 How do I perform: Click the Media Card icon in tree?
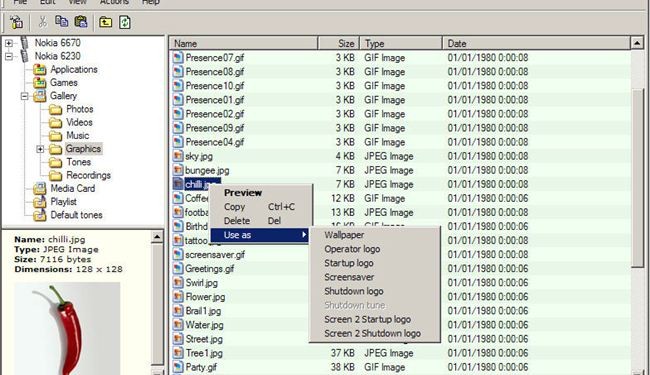pos(40,189)
